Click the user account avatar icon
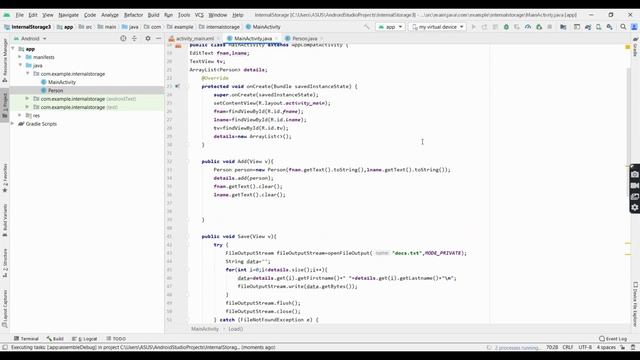Screen dimensions: 640x360 (634, 27)
